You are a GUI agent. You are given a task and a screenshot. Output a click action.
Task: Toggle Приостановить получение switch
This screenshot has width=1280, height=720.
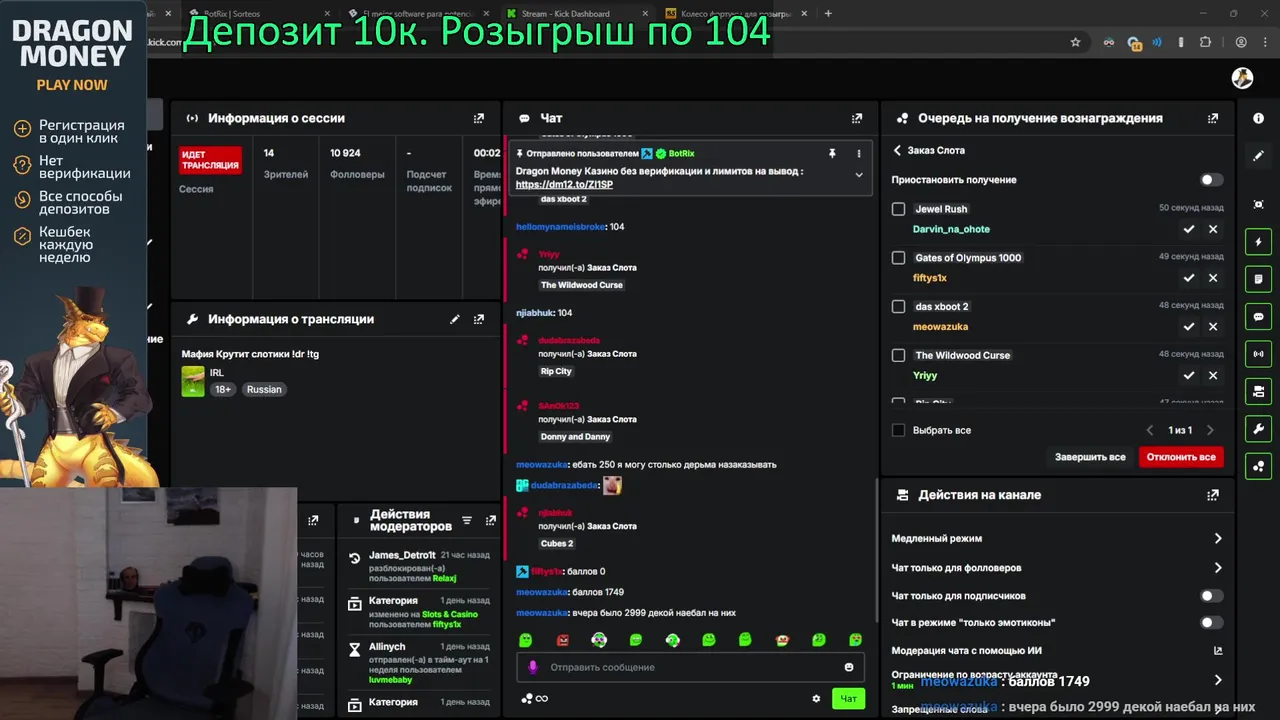pos(1211,180)
